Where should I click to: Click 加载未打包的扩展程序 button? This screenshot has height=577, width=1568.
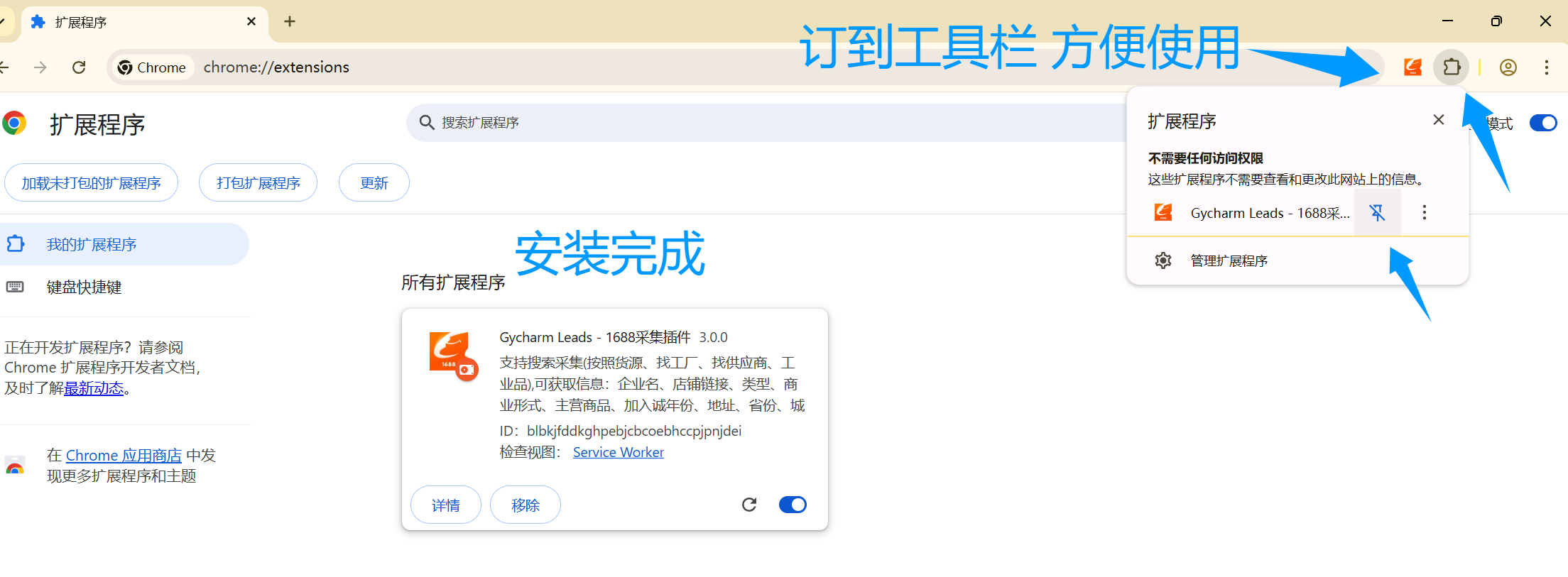click(91, 183)
